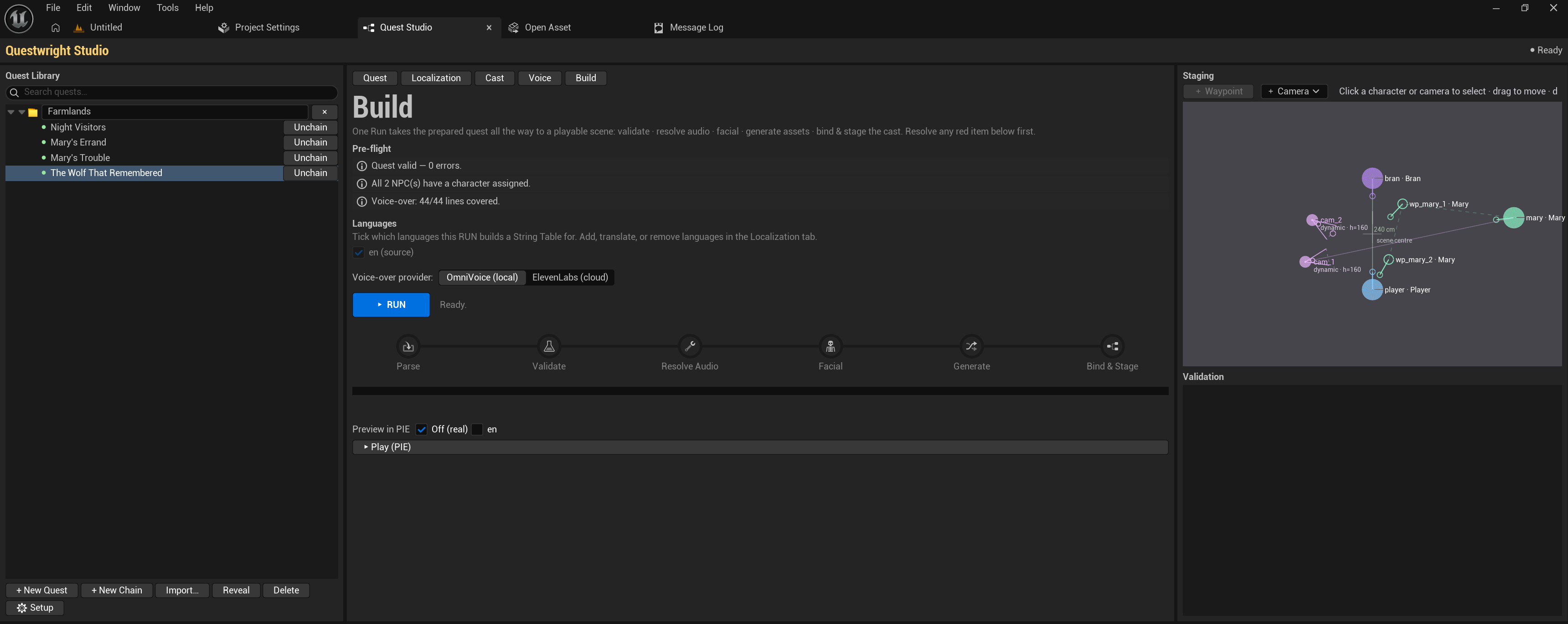Viewport: 1568px width, 624px height.
Task: Click the Resolve Audio wrench icon
Action: point(690,346)
